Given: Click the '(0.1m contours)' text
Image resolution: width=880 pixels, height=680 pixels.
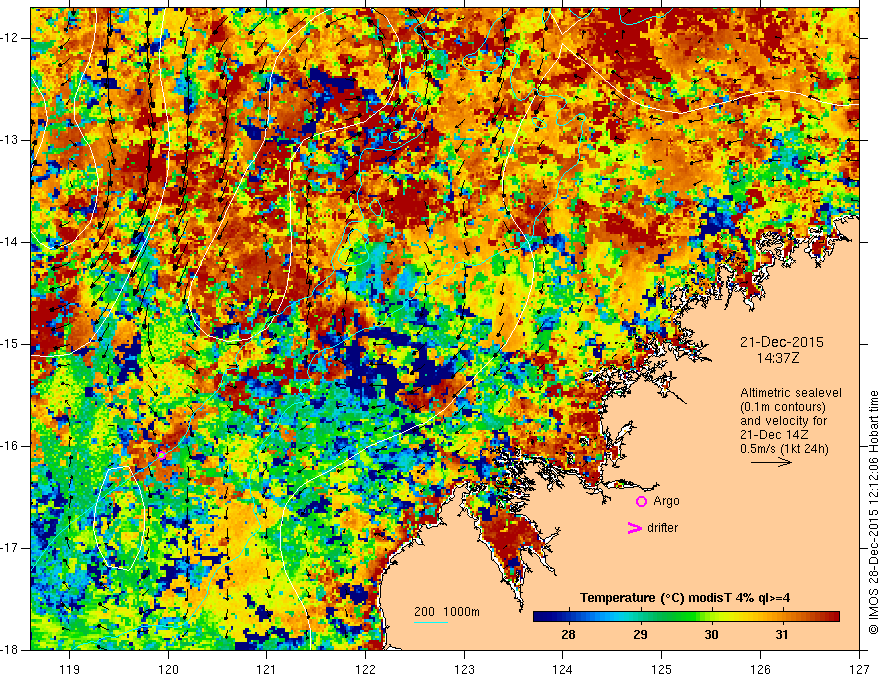Looking at the screenshot, I should (x=782, y=407).
